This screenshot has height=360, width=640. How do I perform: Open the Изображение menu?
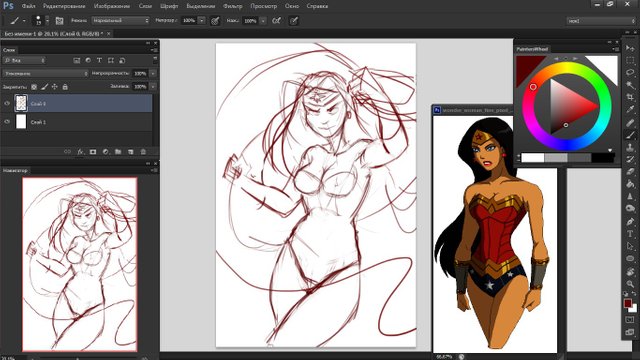[x=112, y=6]
